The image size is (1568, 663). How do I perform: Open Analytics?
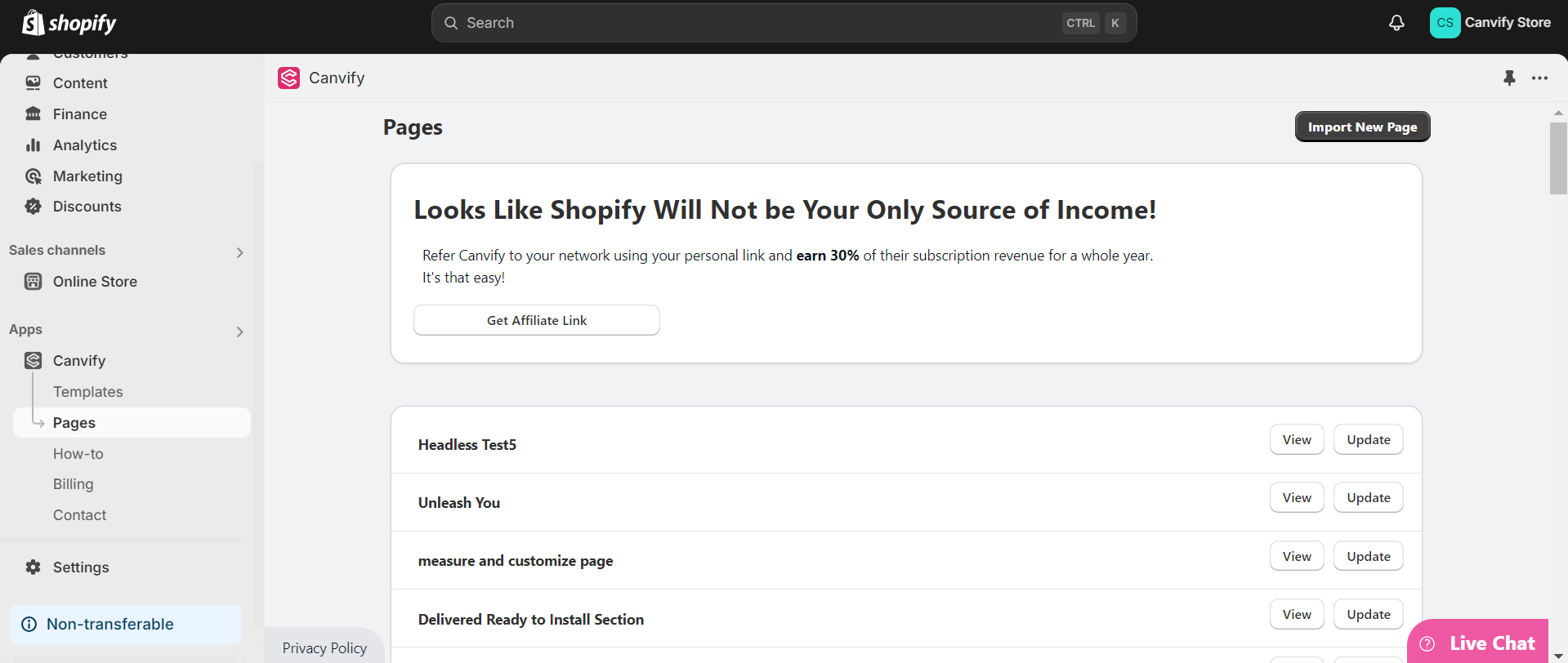click(x=85, y=145)
